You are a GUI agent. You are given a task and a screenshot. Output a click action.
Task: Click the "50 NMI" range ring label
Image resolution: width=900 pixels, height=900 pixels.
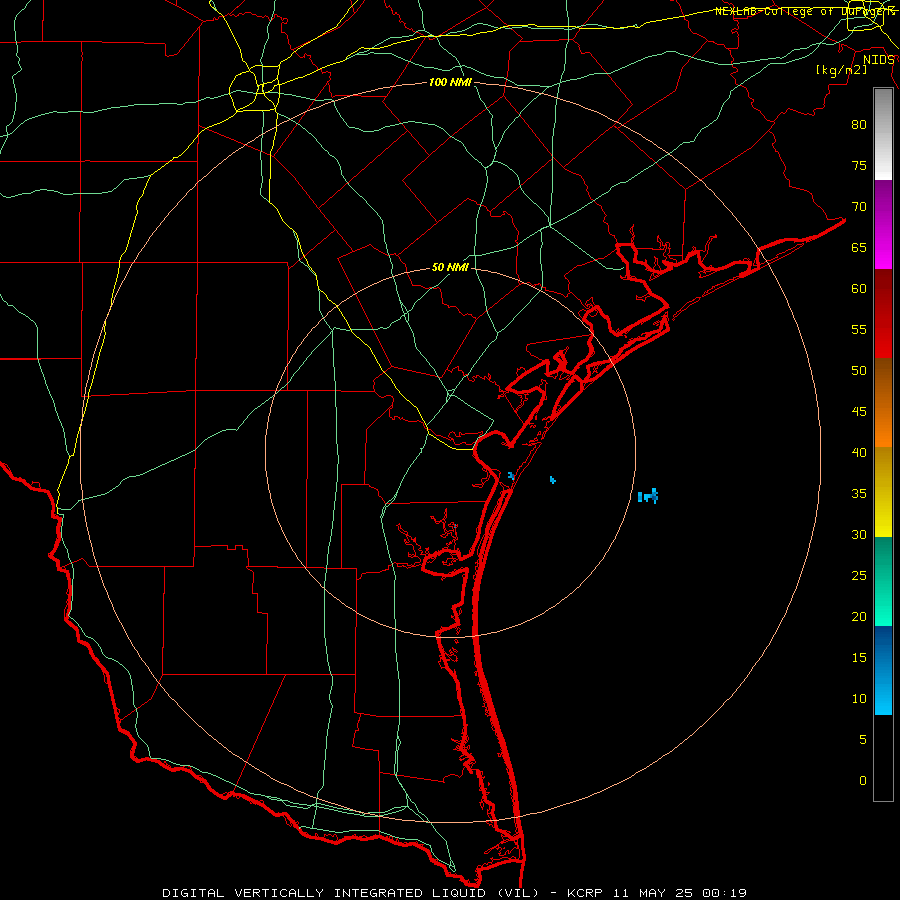[x=450, y=267]
